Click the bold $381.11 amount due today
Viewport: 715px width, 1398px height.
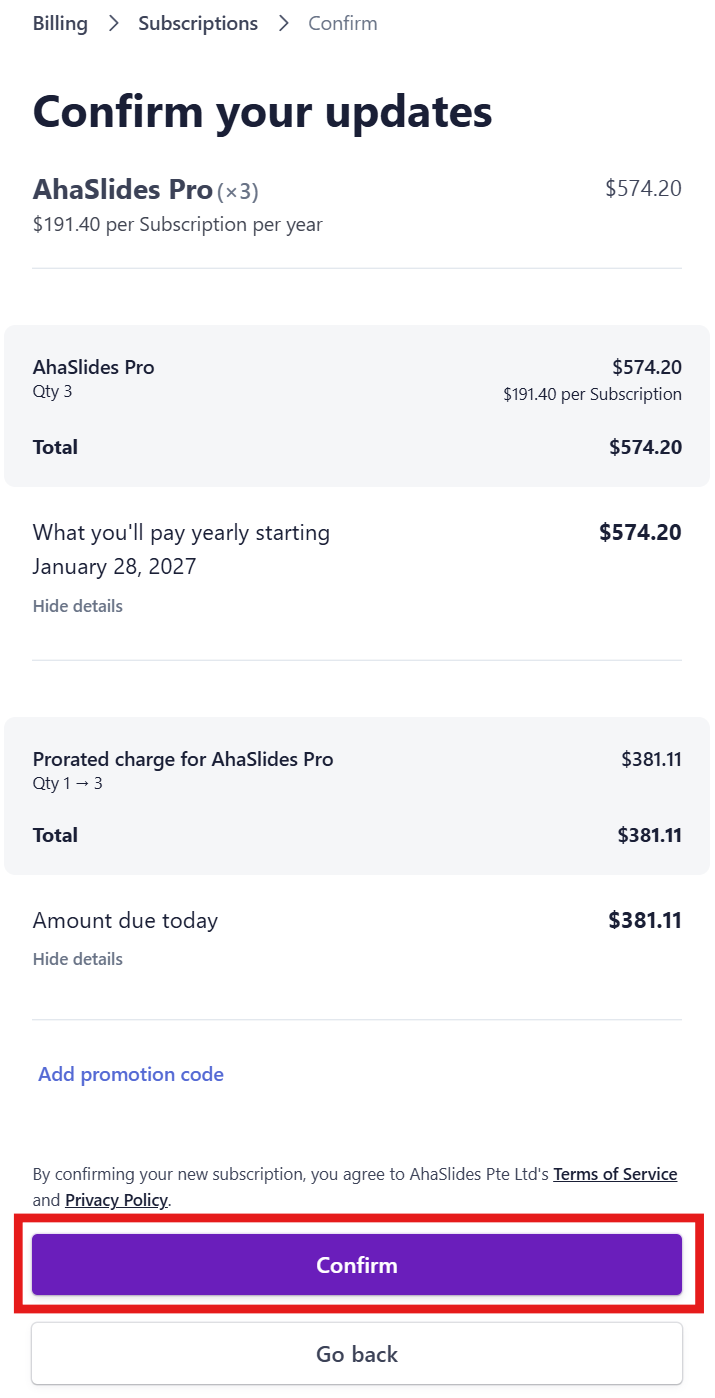(x=644, y=920)
